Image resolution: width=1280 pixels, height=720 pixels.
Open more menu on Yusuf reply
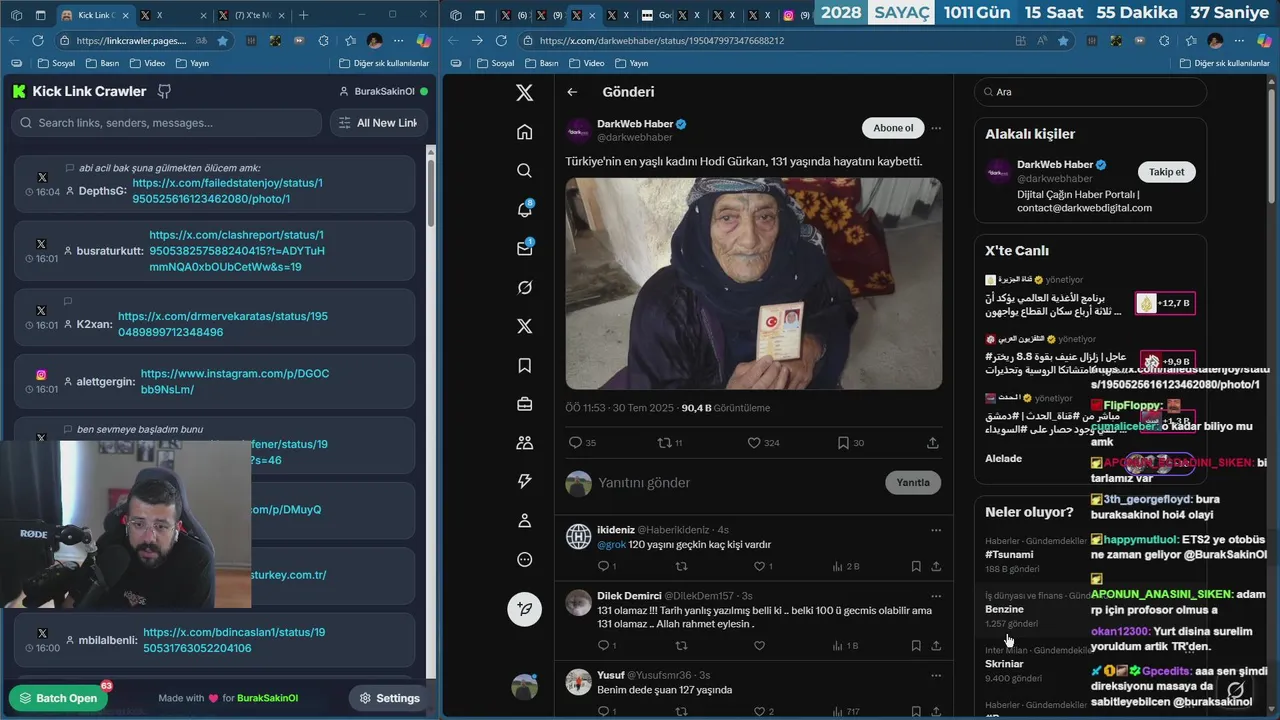point(936,675)
